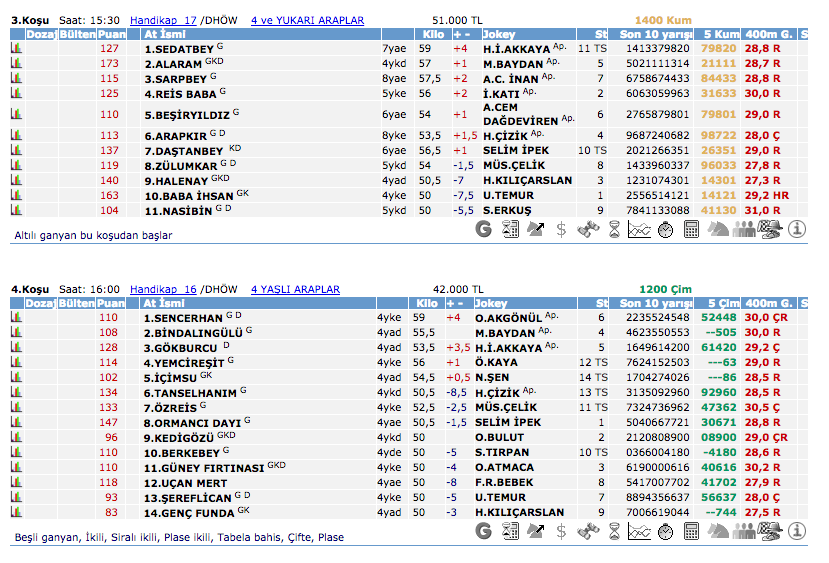Click the Kilo column header in race 3
The width and height of the screenshot is (829, 563).
pyautogui.click(x=433, y=34)
